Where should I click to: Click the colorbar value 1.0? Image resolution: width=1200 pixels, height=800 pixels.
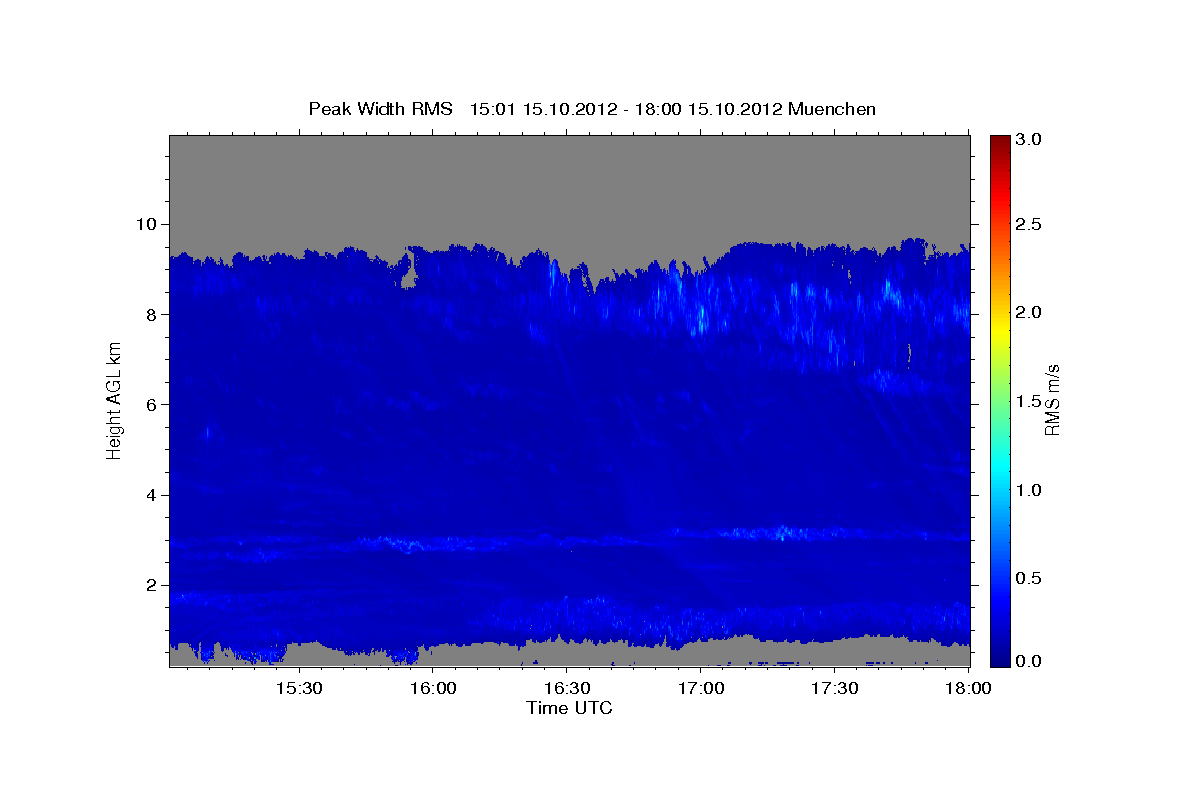(1030, 490)
